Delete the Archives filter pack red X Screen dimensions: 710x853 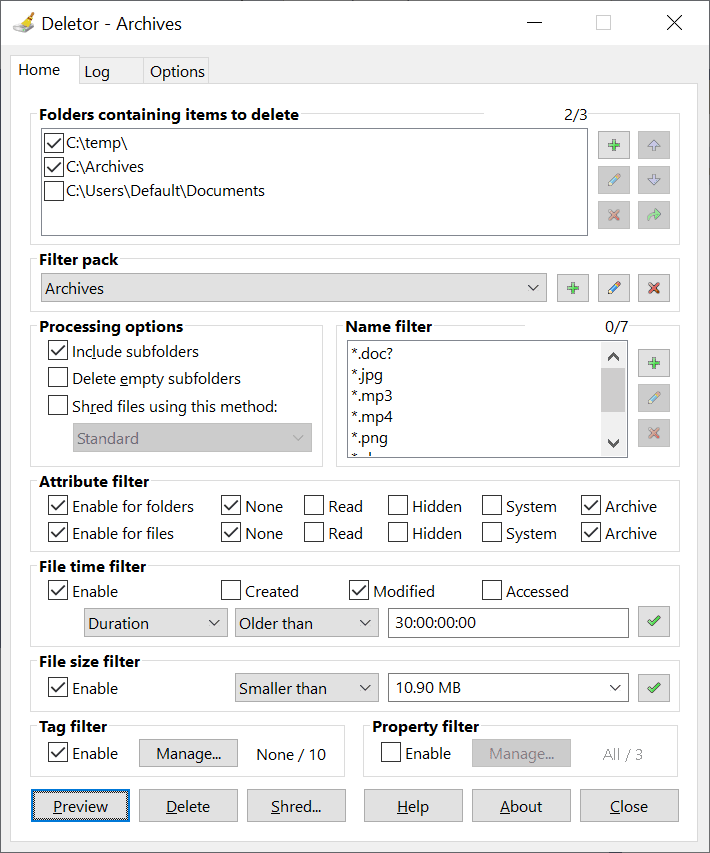654,288
